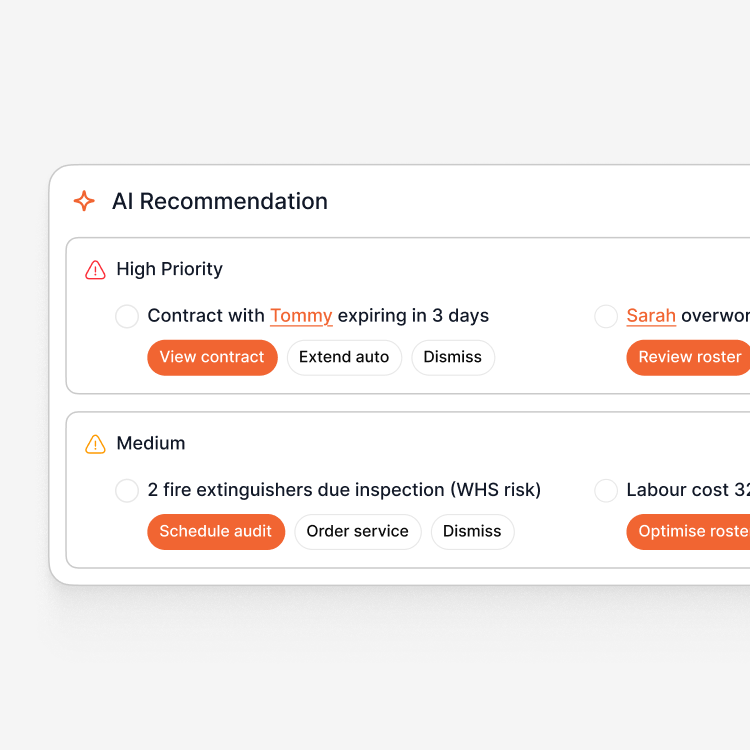Tick the Labour cost item checkbox

tap(606, 490)
